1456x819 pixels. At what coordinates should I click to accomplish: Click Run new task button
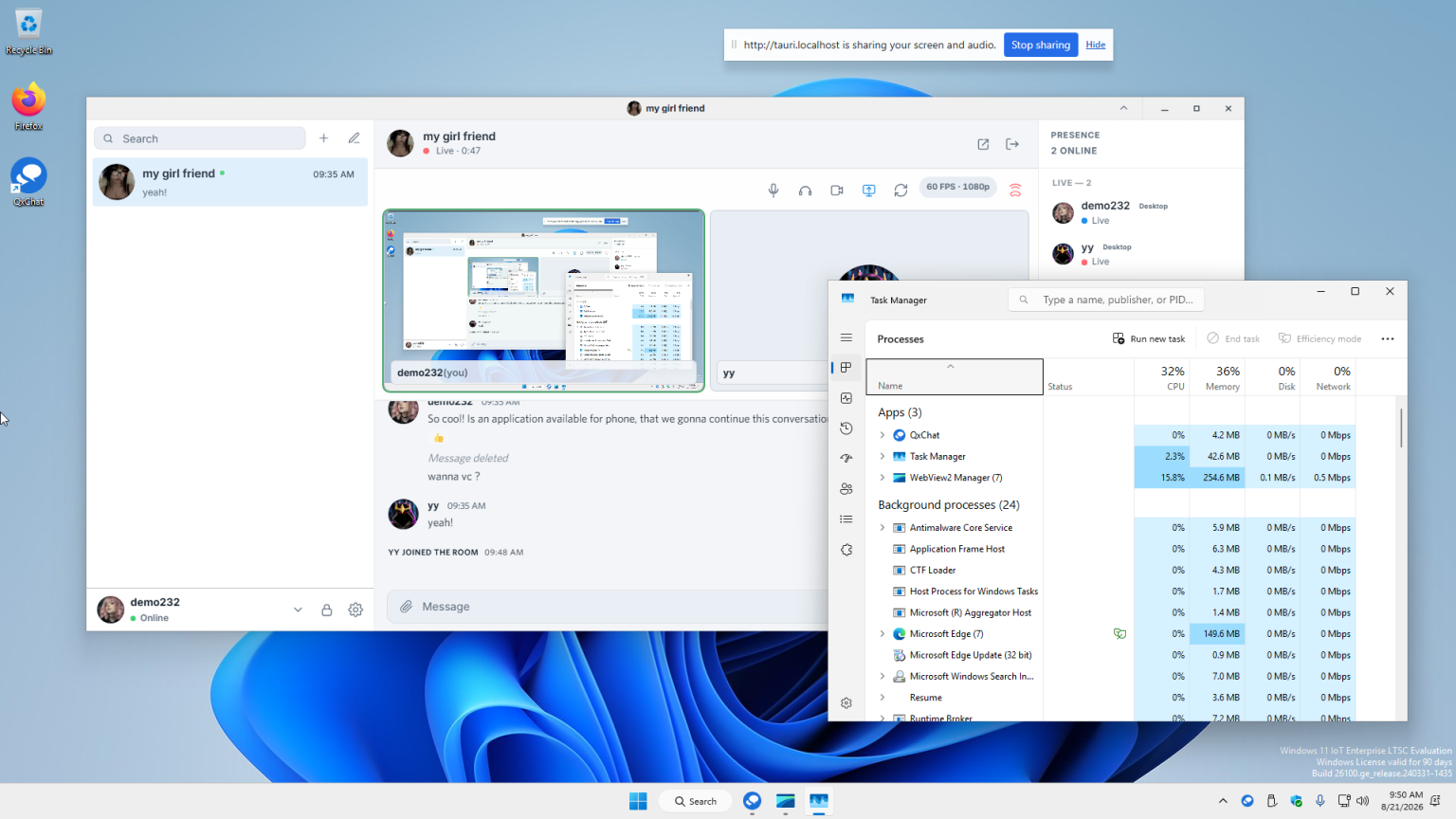point(1149,338)
